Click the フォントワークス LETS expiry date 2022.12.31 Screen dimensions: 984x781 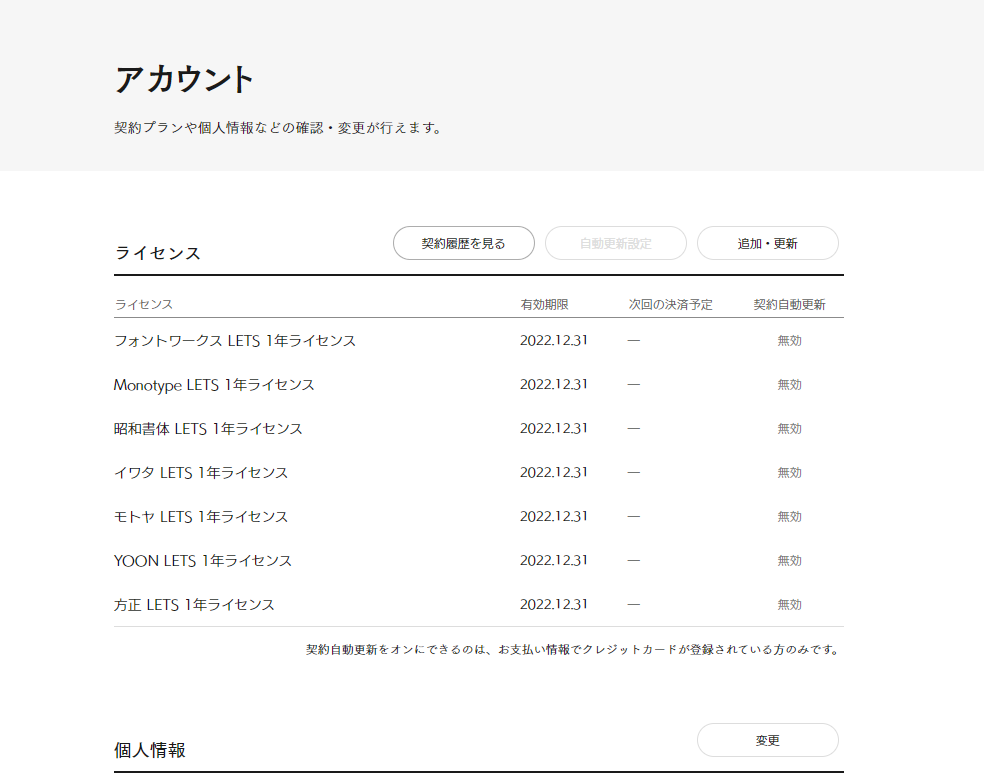click(x=554, y=341)
